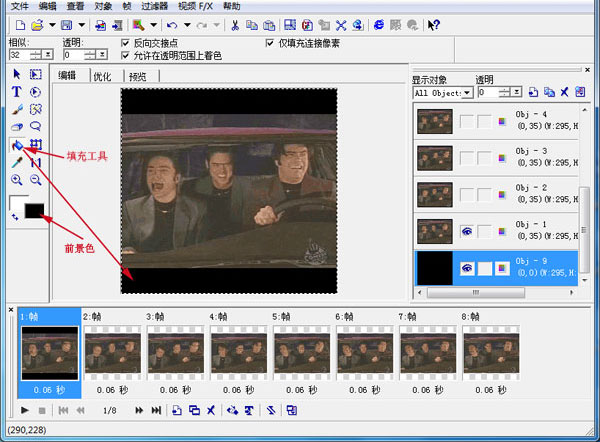
Task: Select the Eyedropper tool
Action: point(17,163)
